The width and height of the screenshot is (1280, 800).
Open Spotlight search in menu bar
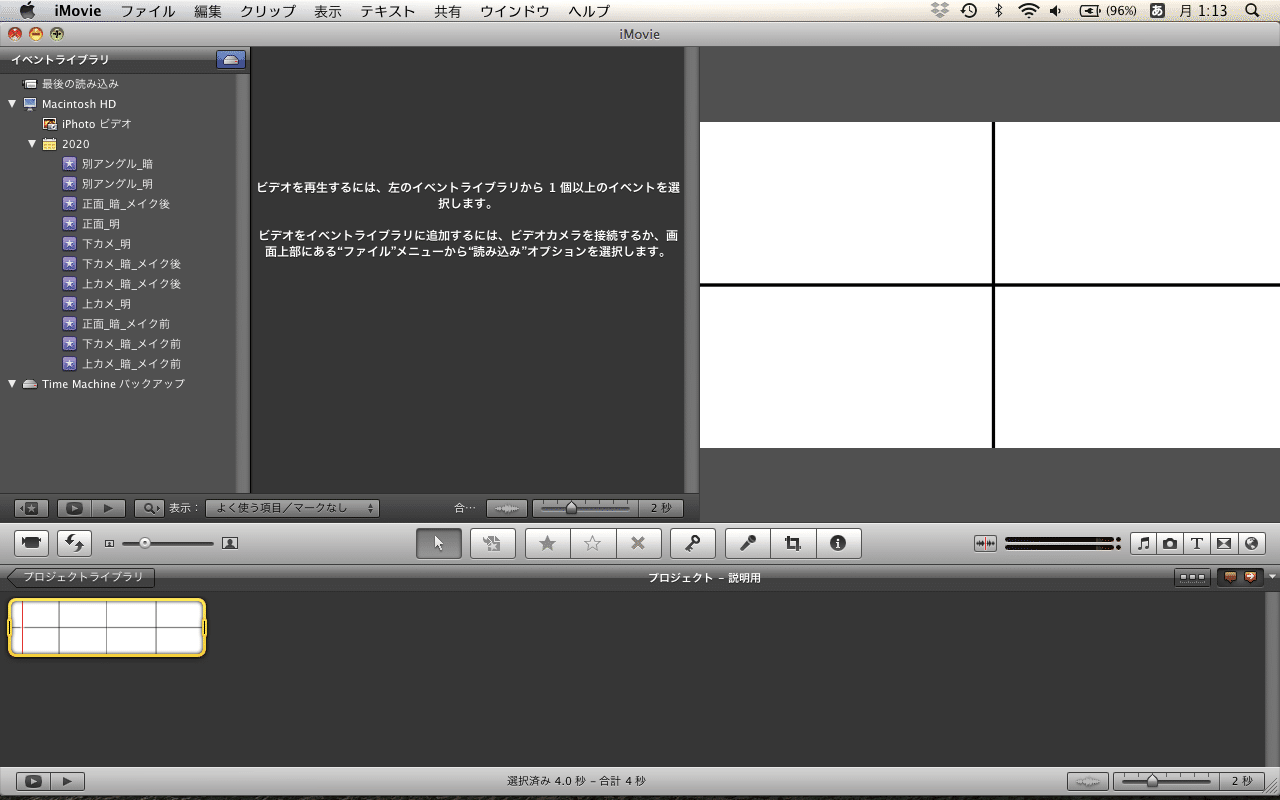point(1252,11)
